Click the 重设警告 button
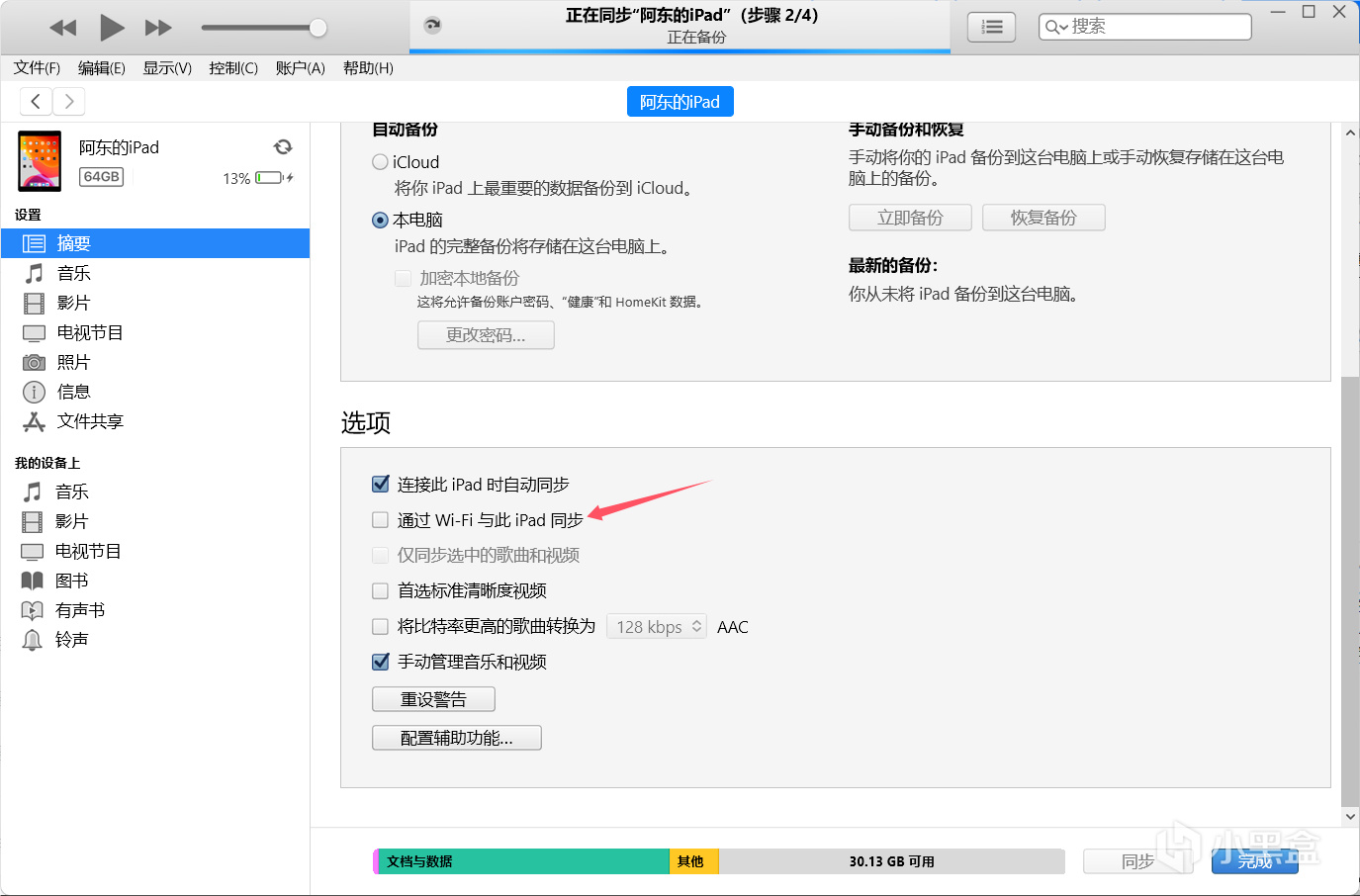 [x=433, y=699]
